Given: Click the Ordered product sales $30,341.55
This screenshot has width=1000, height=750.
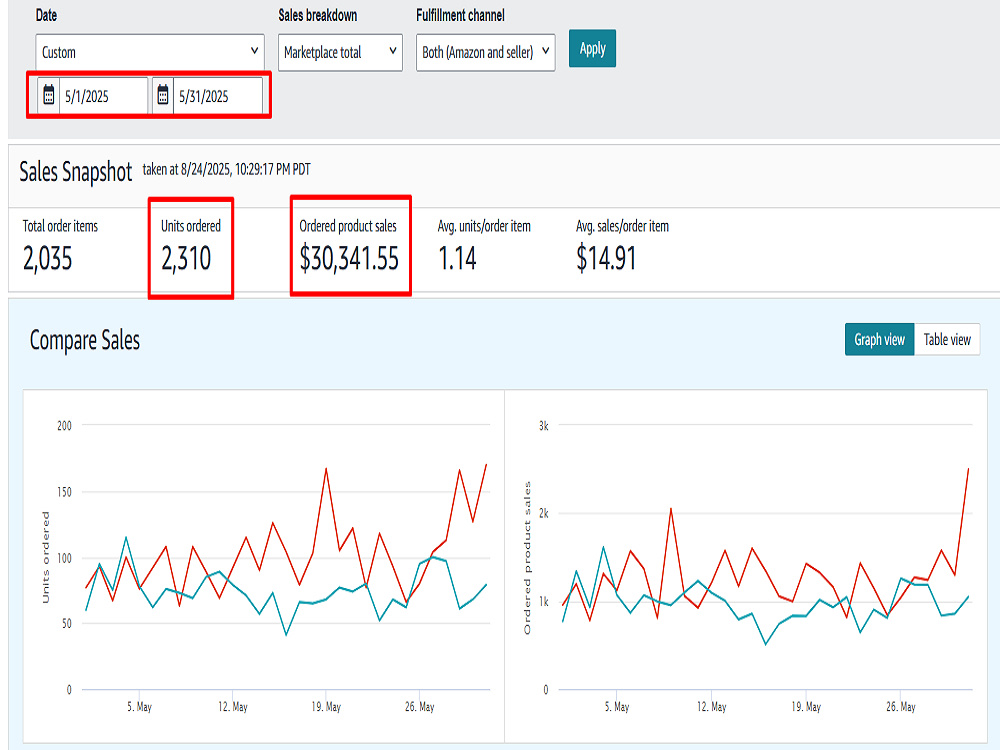Looking at the screenshot, I should pyautogui.click(x=349, y=258).
